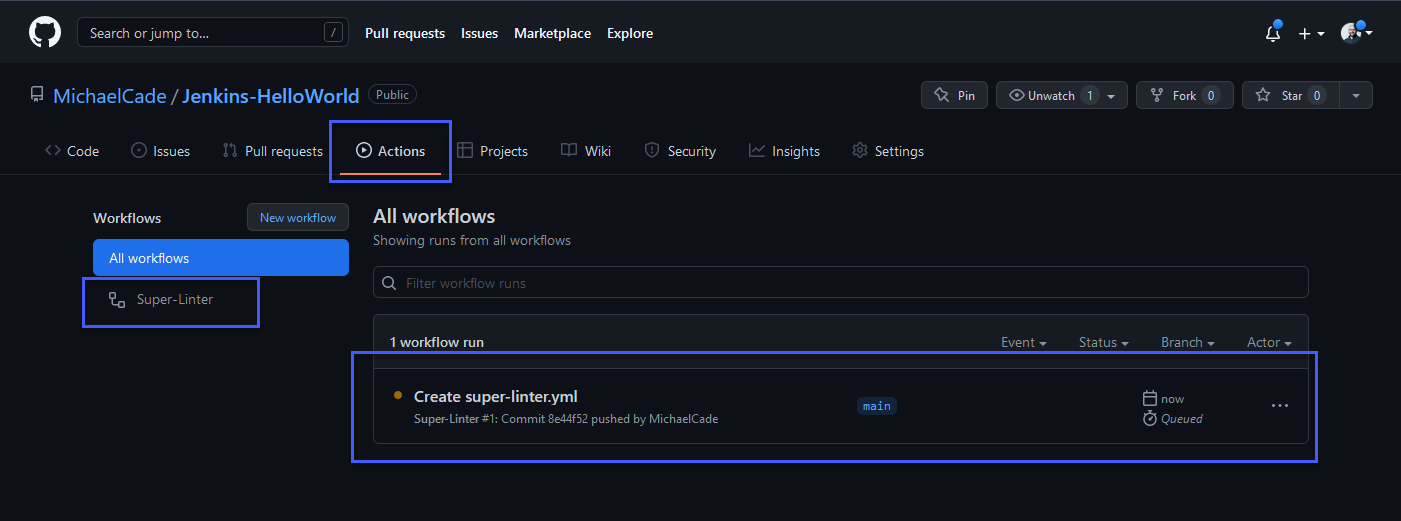Fork the repository

tap(1184, 95)
